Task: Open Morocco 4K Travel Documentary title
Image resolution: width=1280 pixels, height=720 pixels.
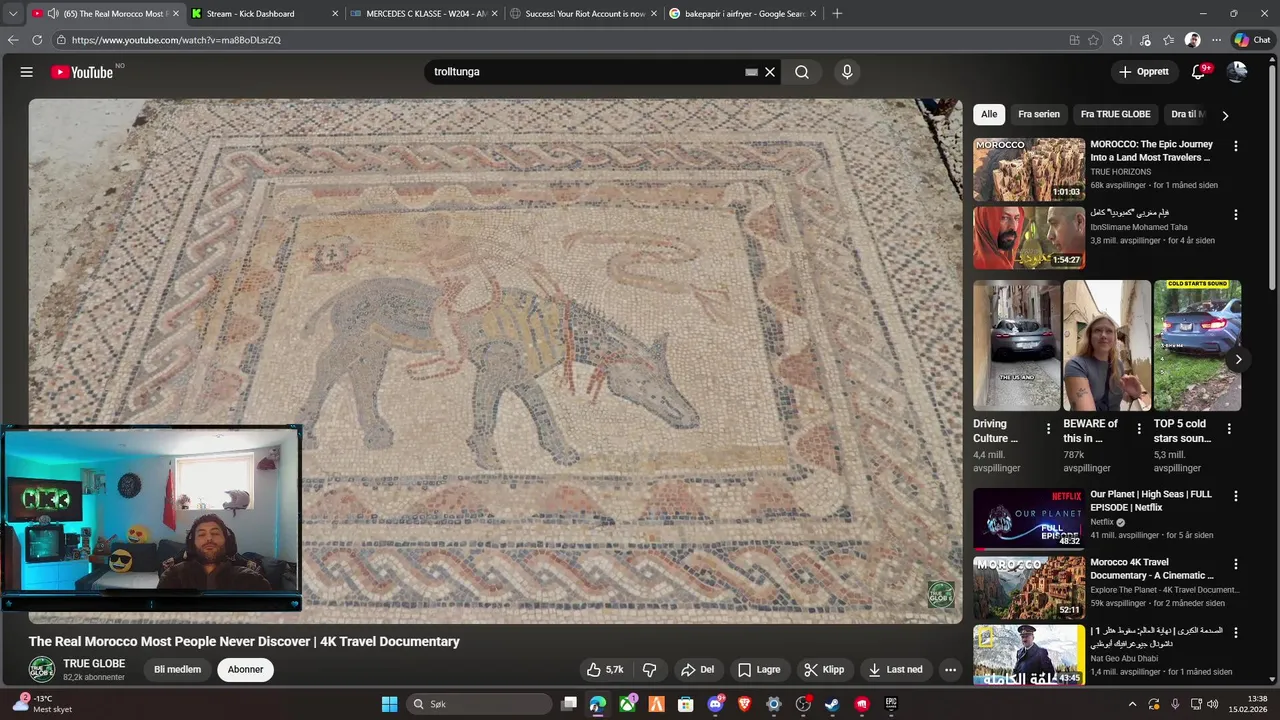Action: 1152,569
